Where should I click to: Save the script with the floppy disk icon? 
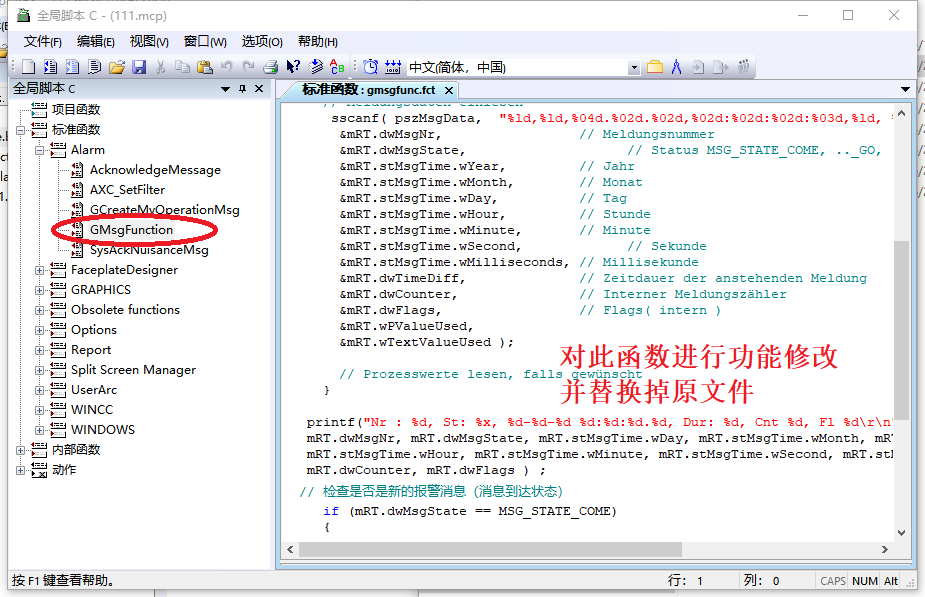click(139, 67)
